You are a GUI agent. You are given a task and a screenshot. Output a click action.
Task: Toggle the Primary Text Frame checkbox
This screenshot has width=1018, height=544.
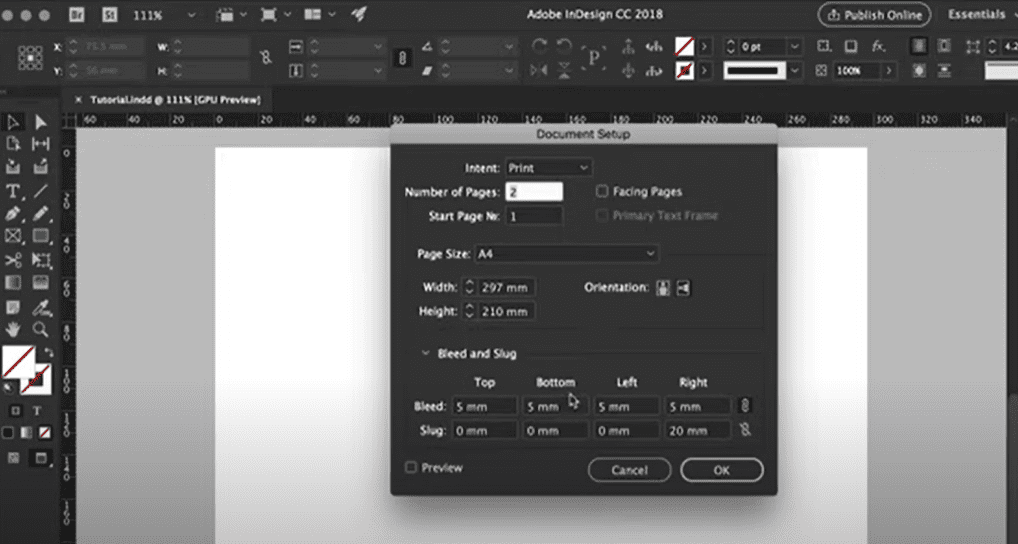tap(602, 216)
